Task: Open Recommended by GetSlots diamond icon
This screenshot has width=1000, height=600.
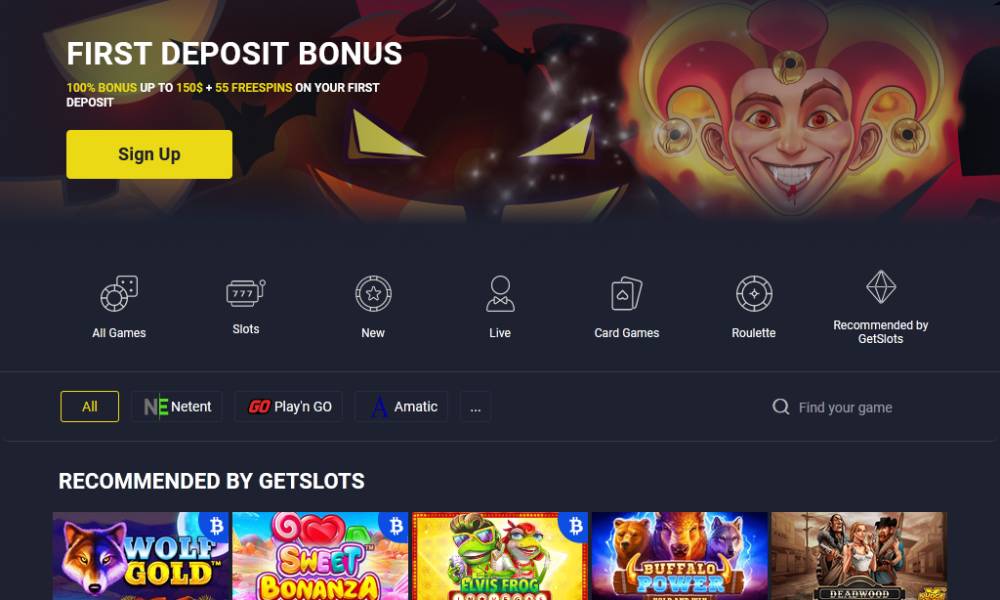Action: [x=881, y=287]
